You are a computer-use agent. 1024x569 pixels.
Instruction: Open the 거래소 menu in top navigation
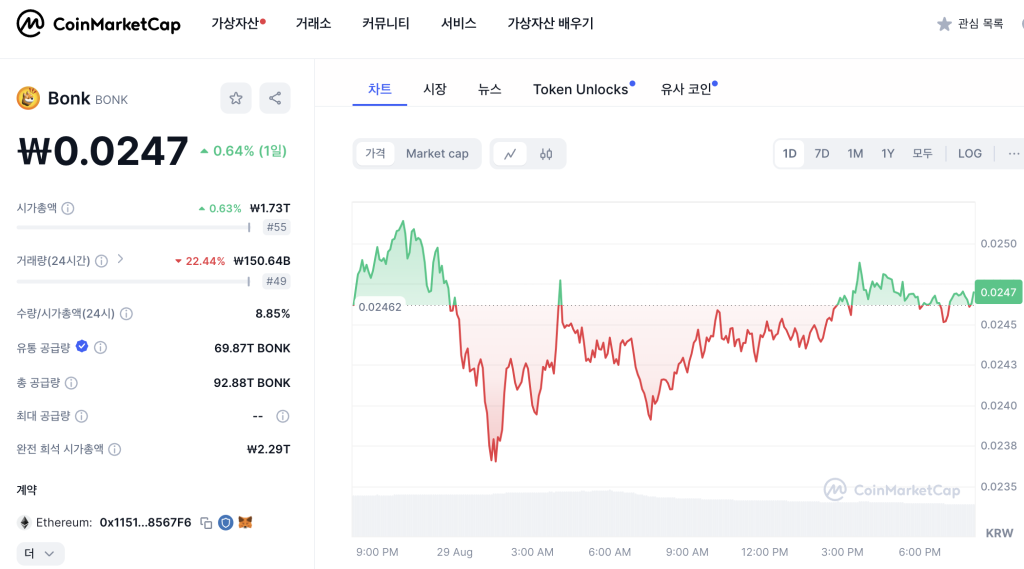(x=313, y=23)
